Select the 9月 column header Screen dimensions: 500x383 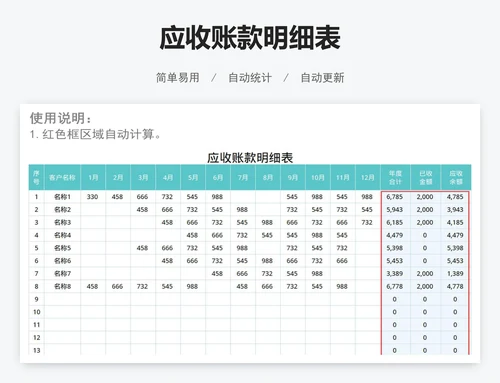[293, 177]
